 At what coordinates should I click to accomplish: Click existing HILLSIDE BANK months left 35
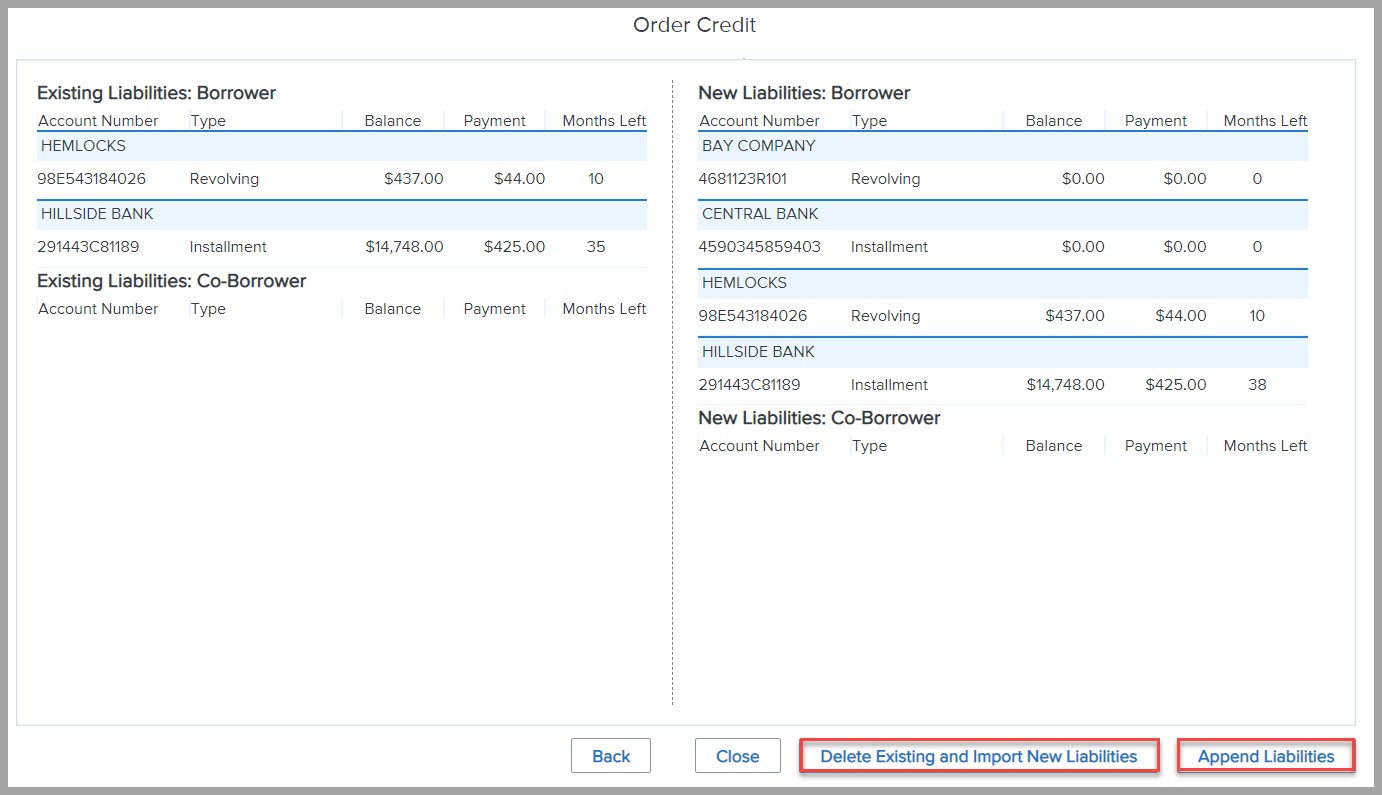tap(596, 247)
